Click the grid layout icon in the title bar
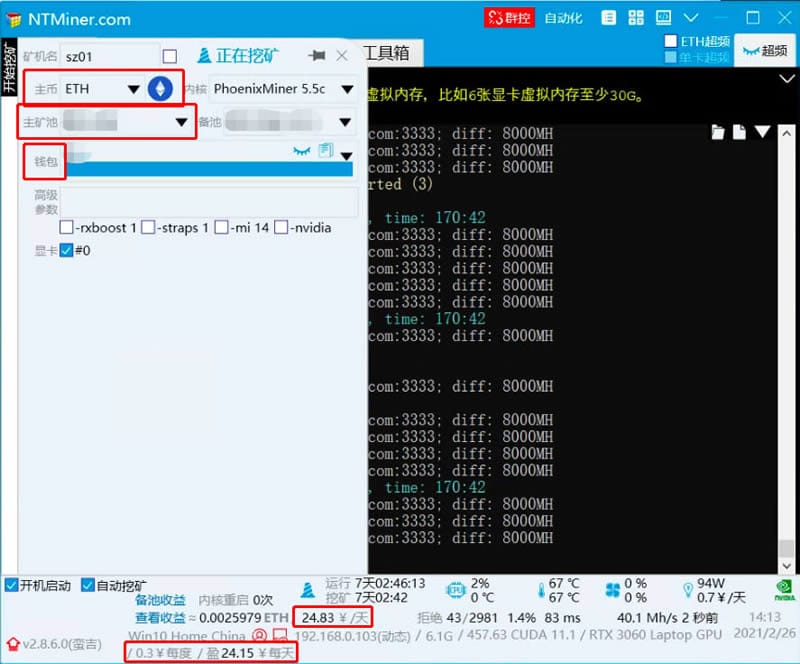 (636, 17)
